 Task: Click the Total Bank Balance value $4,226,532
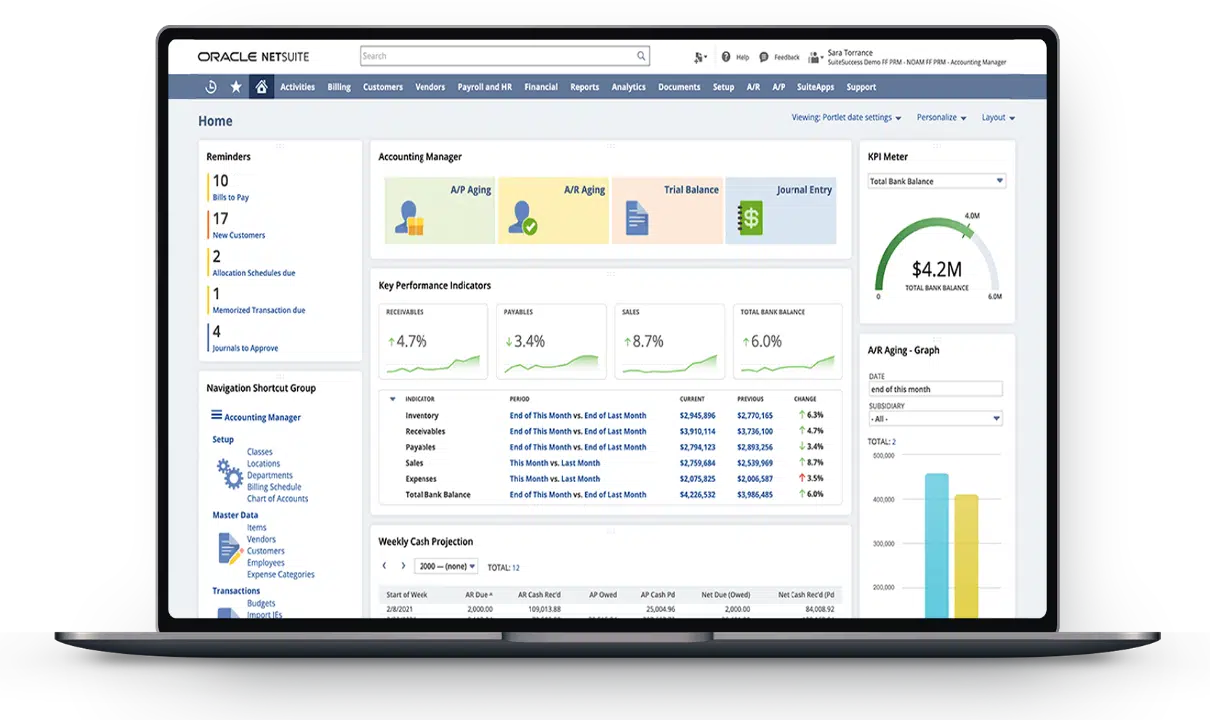pos(697,495)
